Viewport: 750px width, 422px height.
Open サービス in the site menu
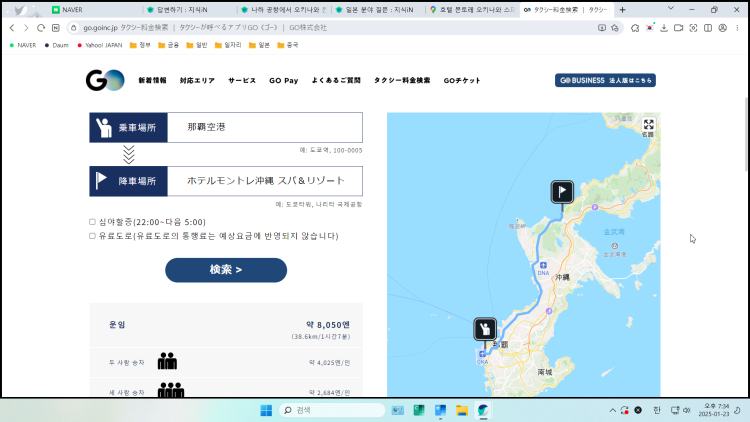[242, 80]
